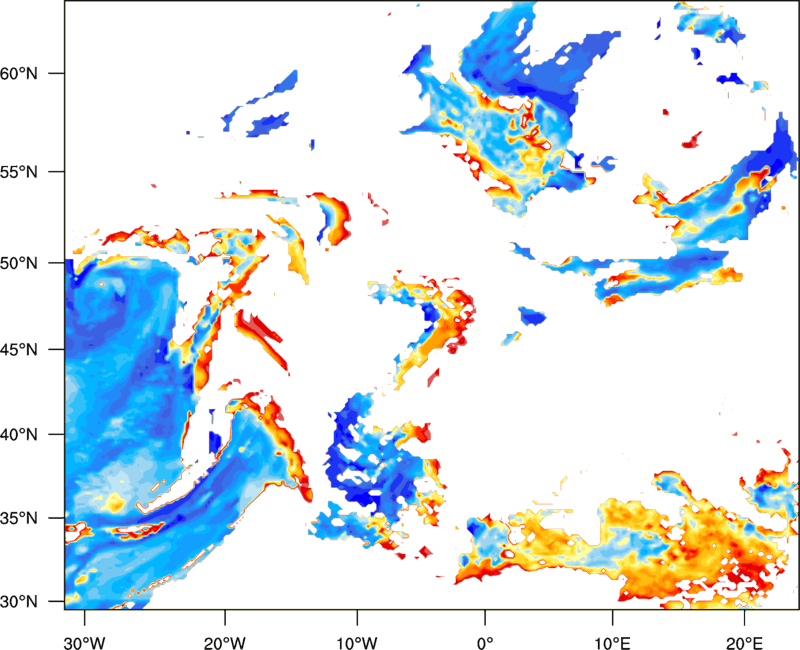
Task: Click the 20°E longitude label
Action: tap(744, 641)
